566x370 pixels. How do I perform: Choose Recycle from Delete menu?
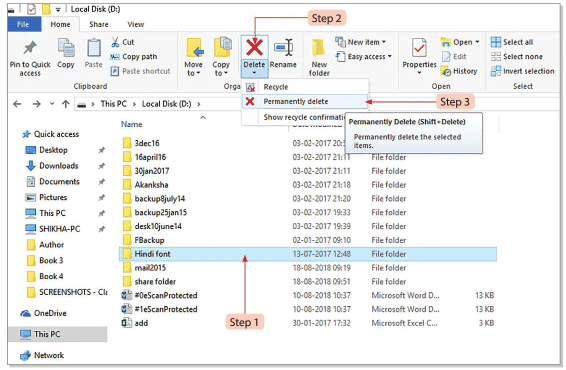[305, 87]
